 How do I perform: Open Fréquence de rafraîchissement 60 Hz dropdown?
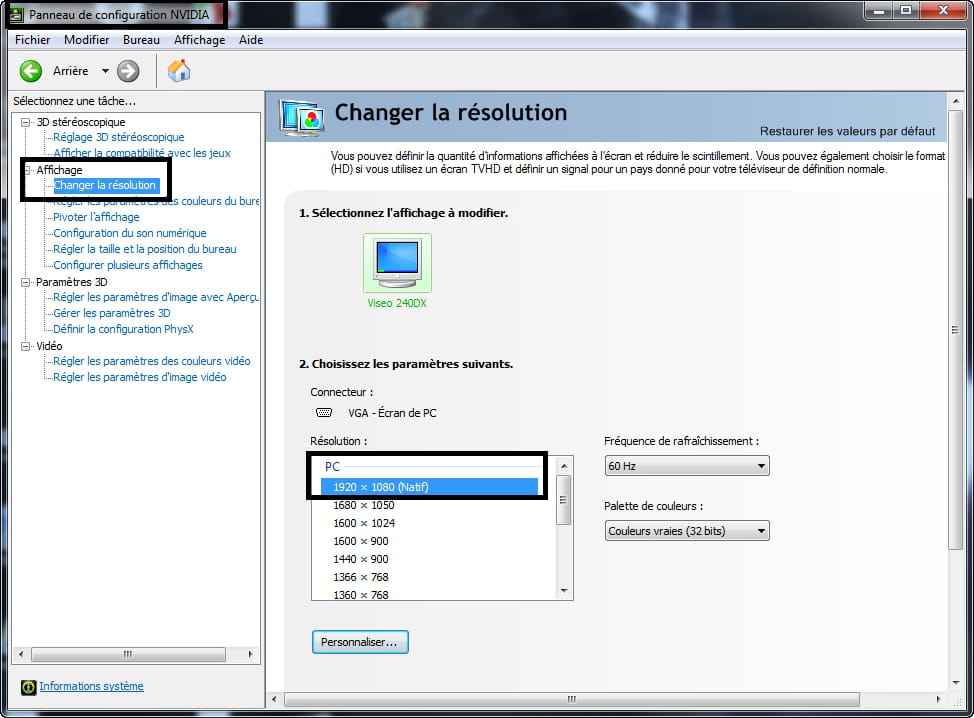pyautogui.click(x=687, y=466)
